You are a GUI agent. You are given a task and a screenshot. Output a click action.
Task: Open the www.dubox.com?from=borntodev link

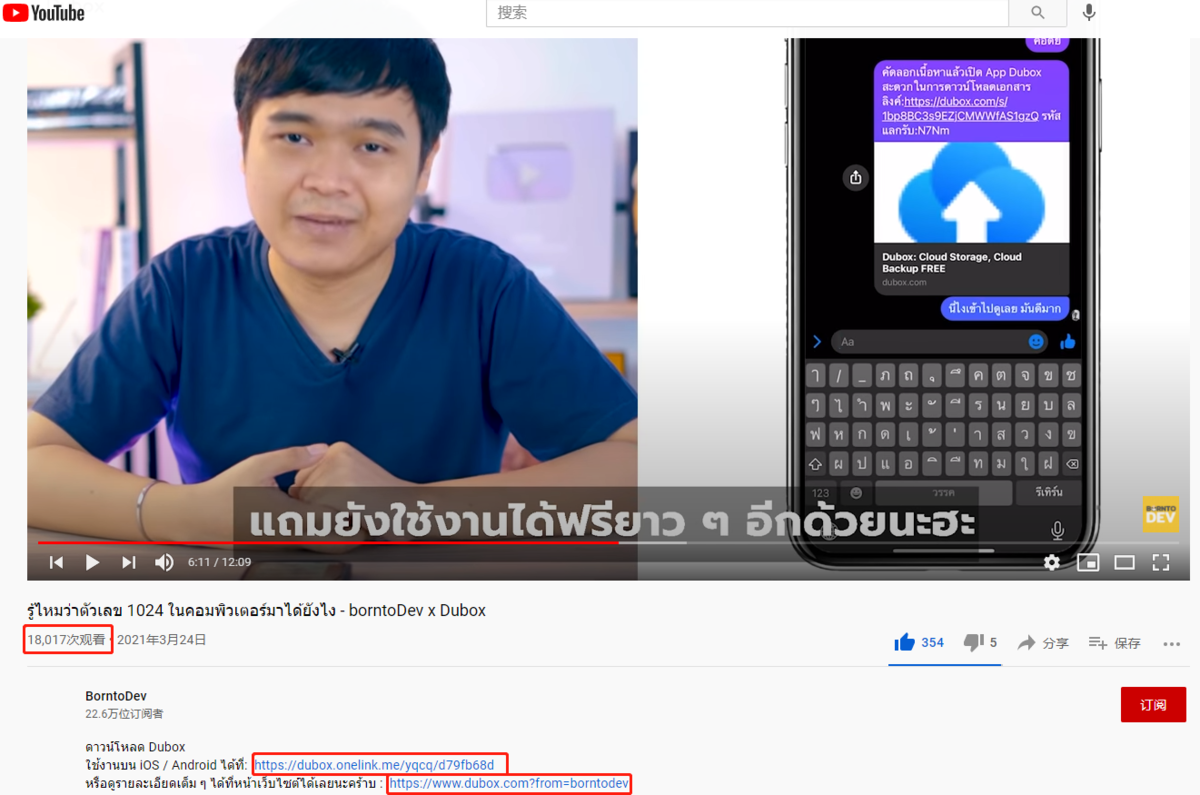click(509, 783)
